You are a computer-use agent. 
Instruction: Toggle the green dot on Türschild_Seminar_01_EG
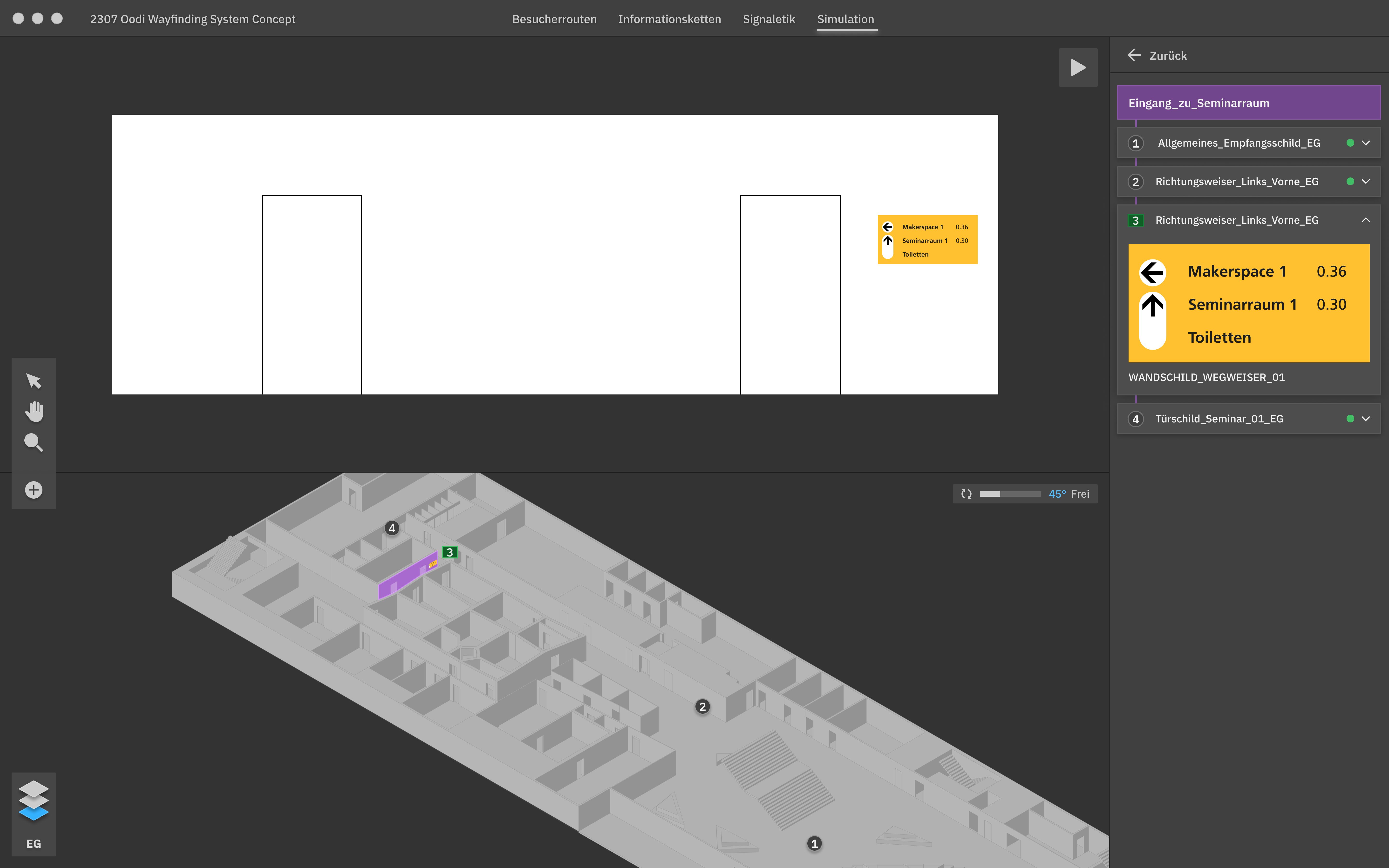pyautogui.click(x=1351, y=419)
